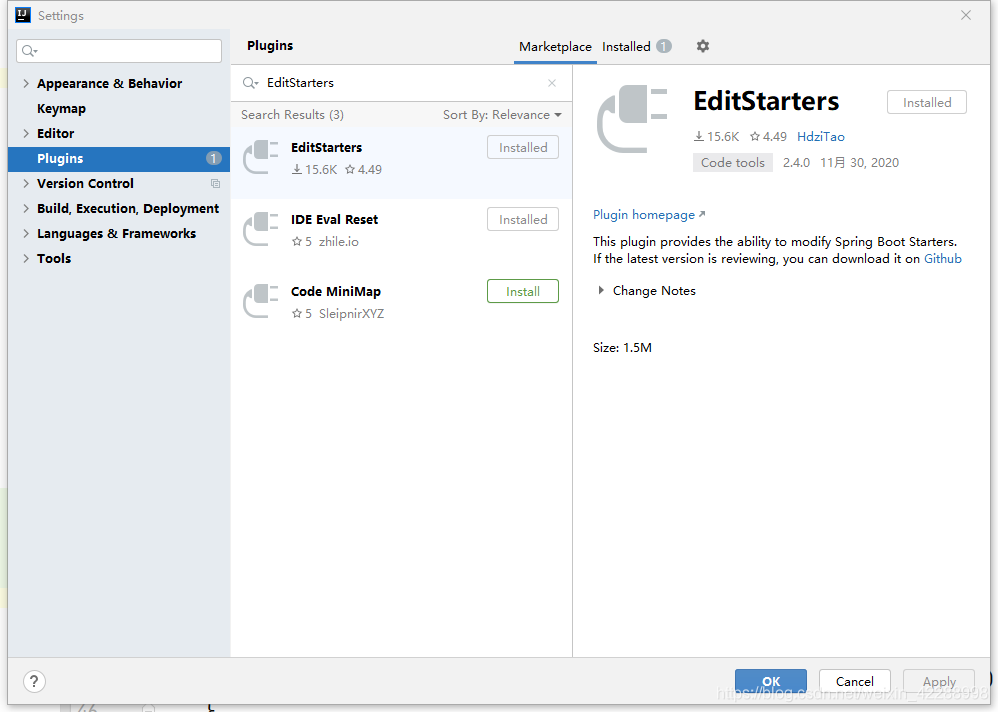Screen dimensions: 998x712
Task: Open the Github download link
Action: [x=943, y=258]
